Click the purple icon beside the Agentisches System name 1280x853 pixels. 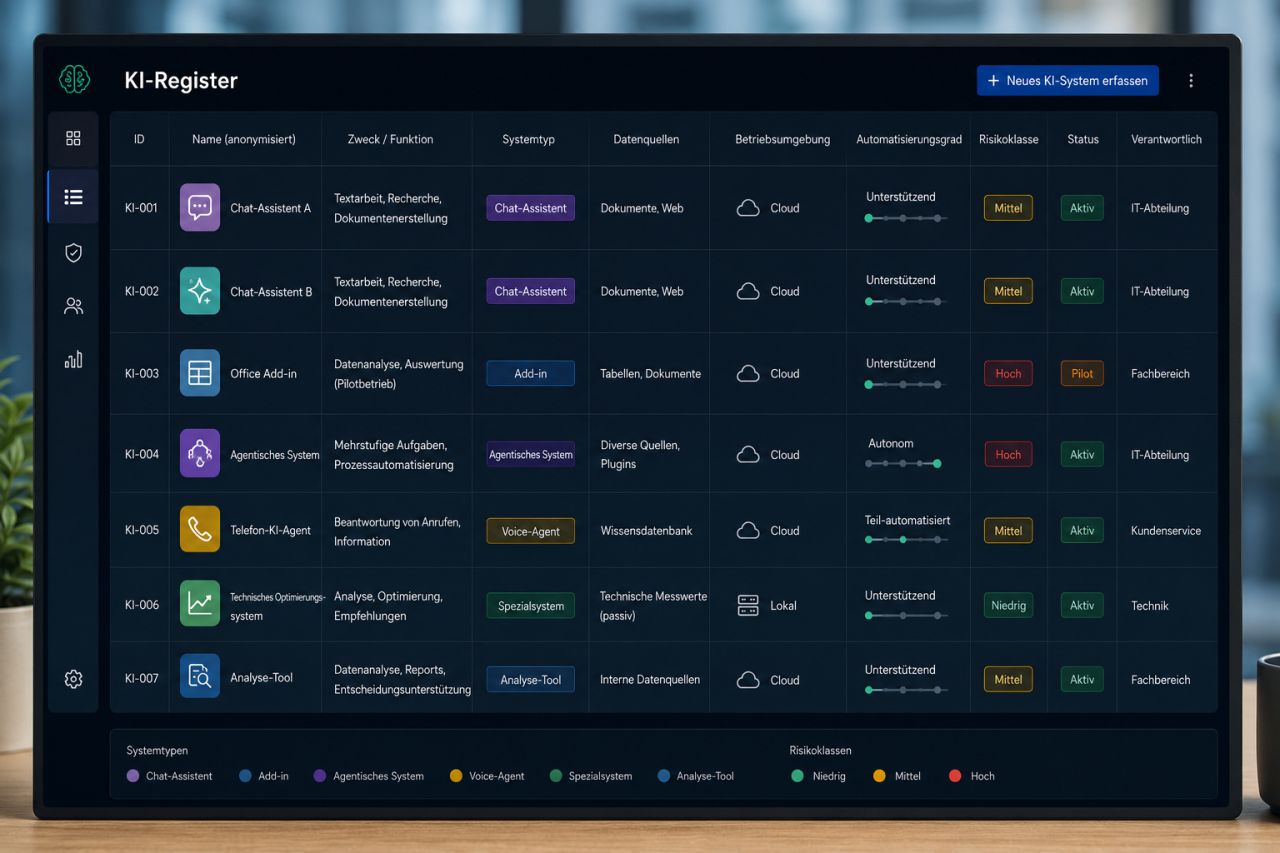(x=200, y=454)
